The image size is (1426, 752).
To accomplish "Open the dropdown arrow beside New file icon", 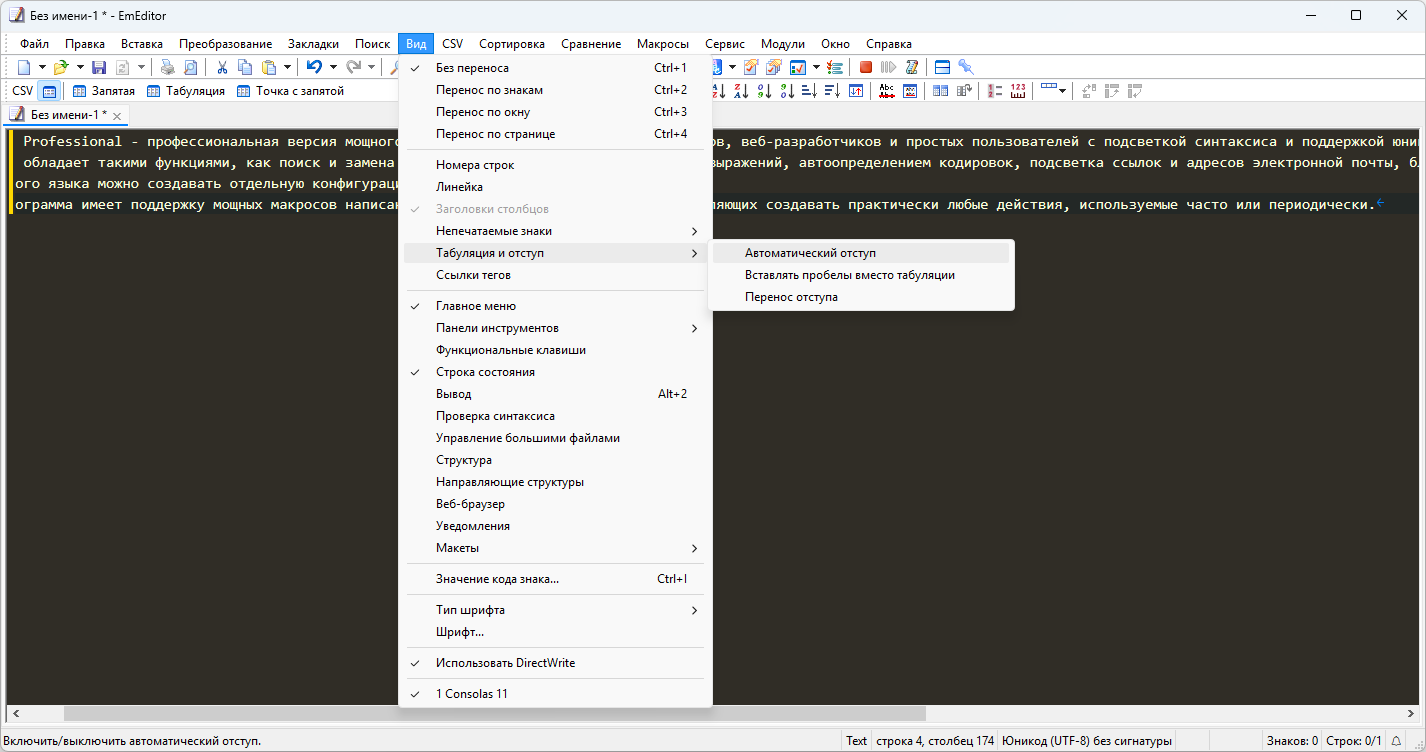I will point(42,67).
